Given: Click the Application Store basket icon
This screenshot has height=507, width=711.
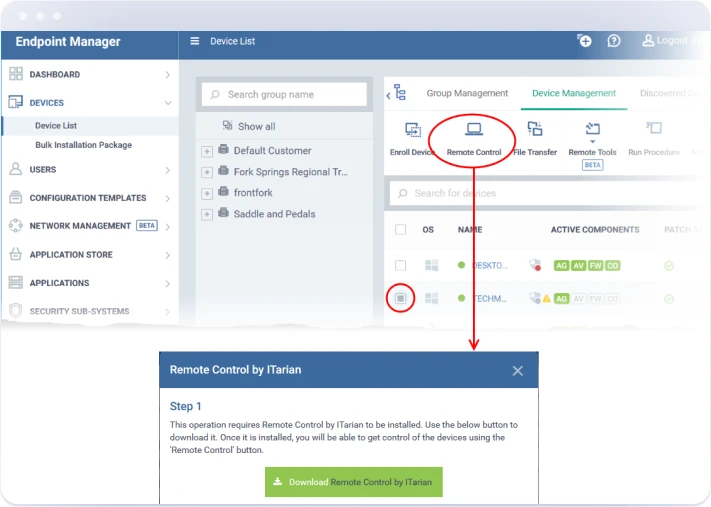Looking at the screenshot, I should 15,254.
